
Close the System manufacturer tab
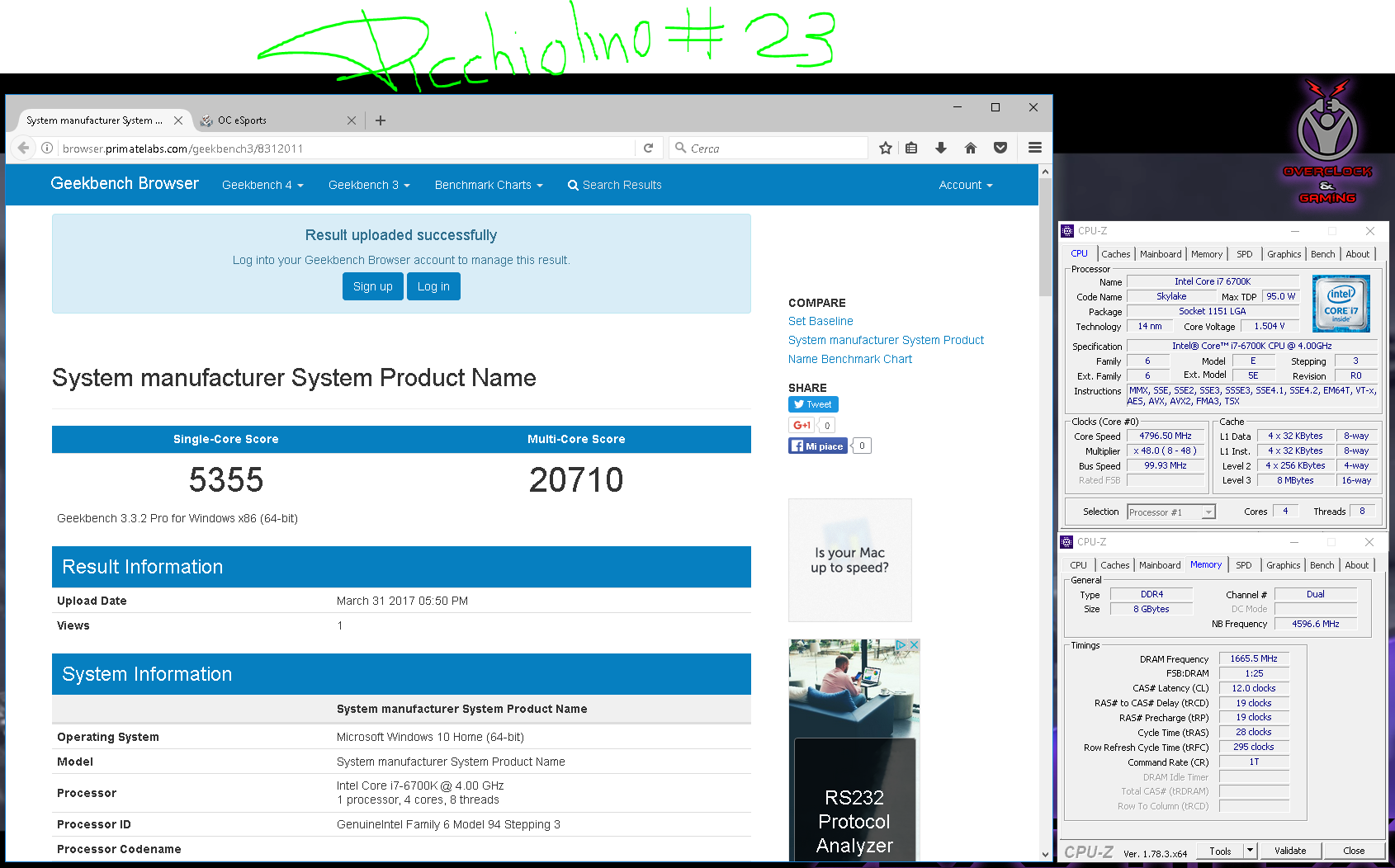pyautogui.click(x=178, y=120)
